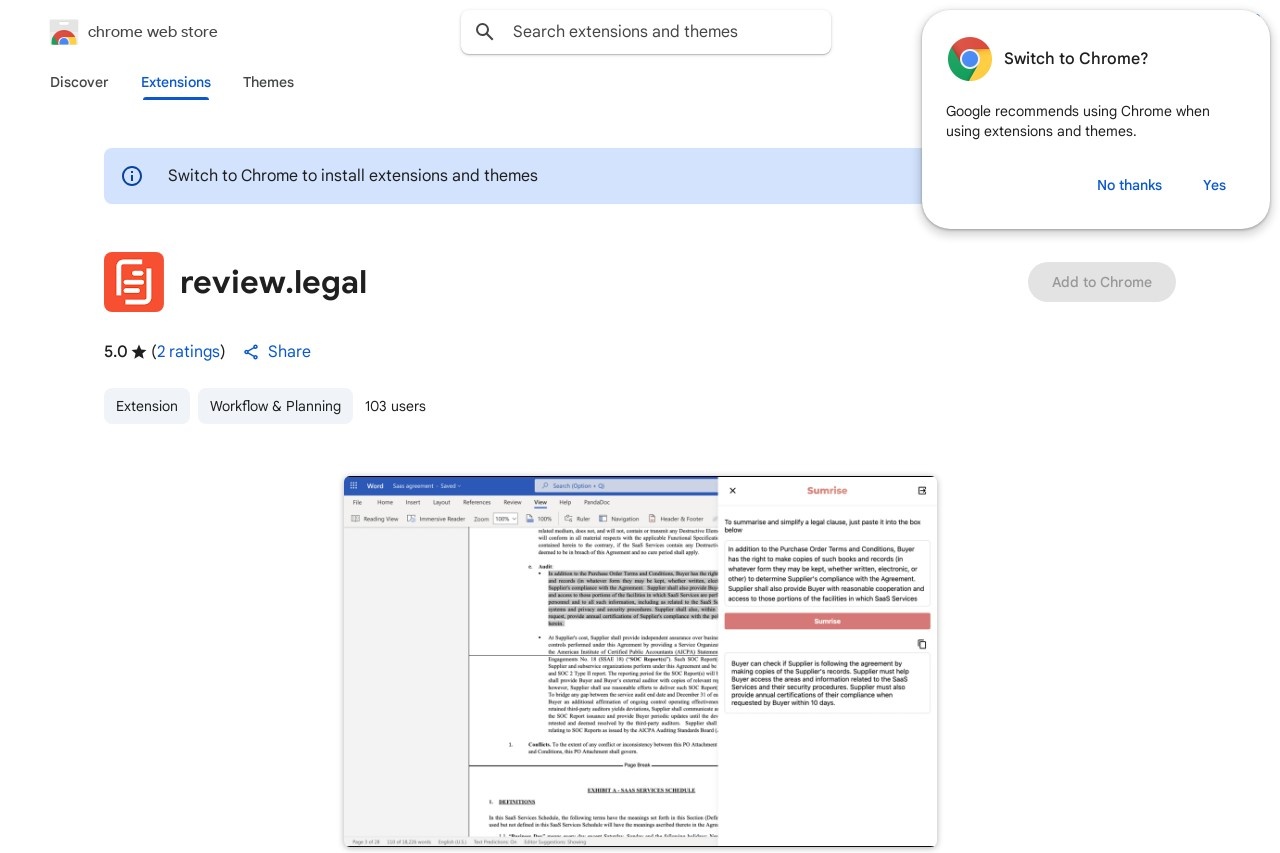Click the review.legal heading
1280x853 pixels.
tap(273, 282)
